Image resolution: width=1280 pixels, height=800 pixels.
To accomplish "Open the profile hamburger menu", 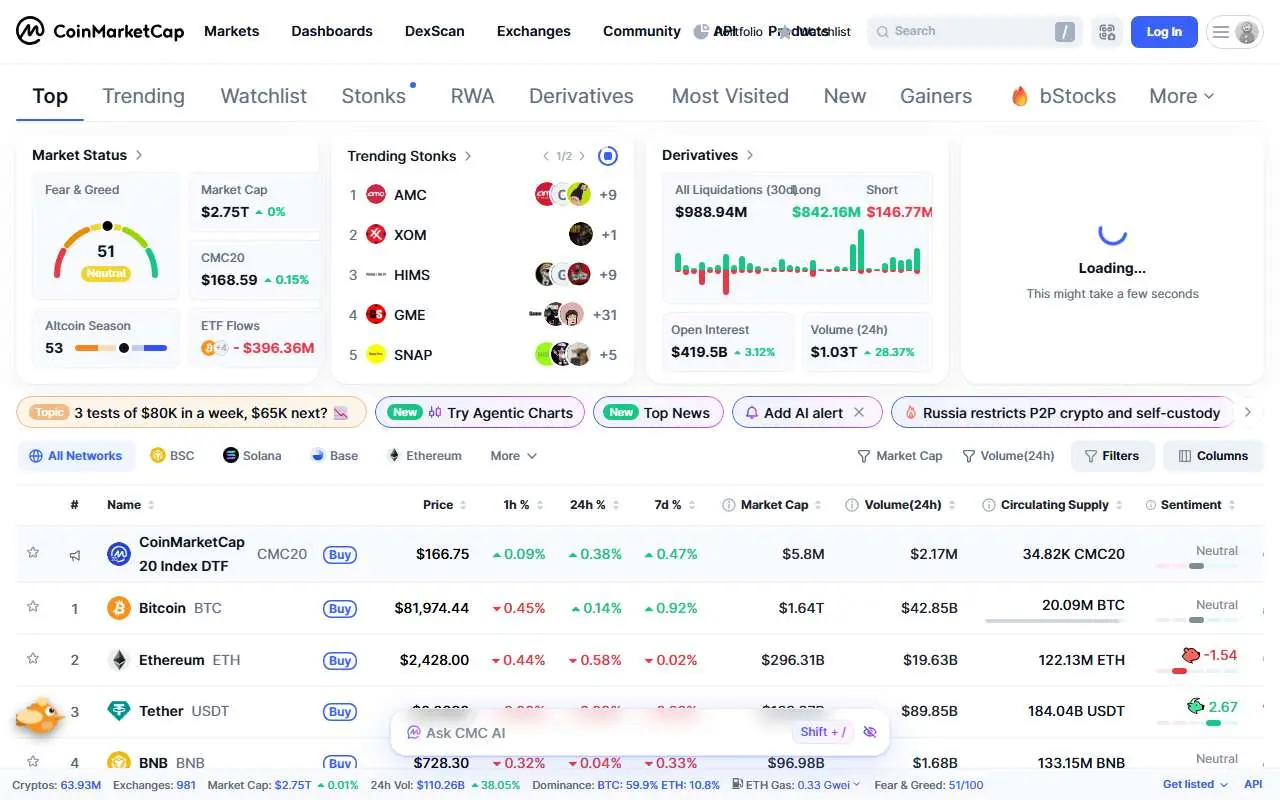I will 1235,32.
